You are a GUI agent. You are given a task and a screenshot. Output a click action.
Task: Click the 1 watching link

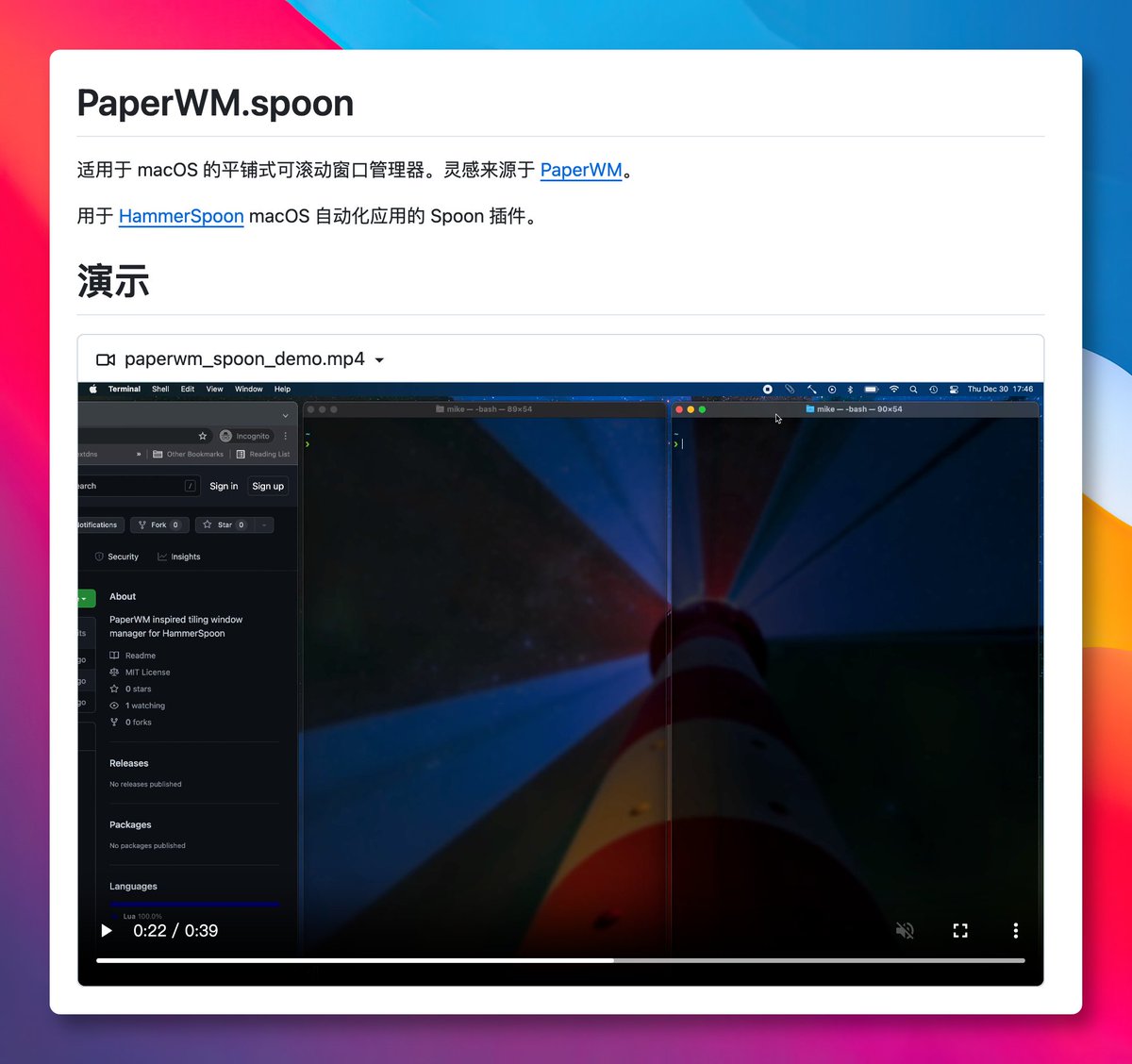coord(138,706)
